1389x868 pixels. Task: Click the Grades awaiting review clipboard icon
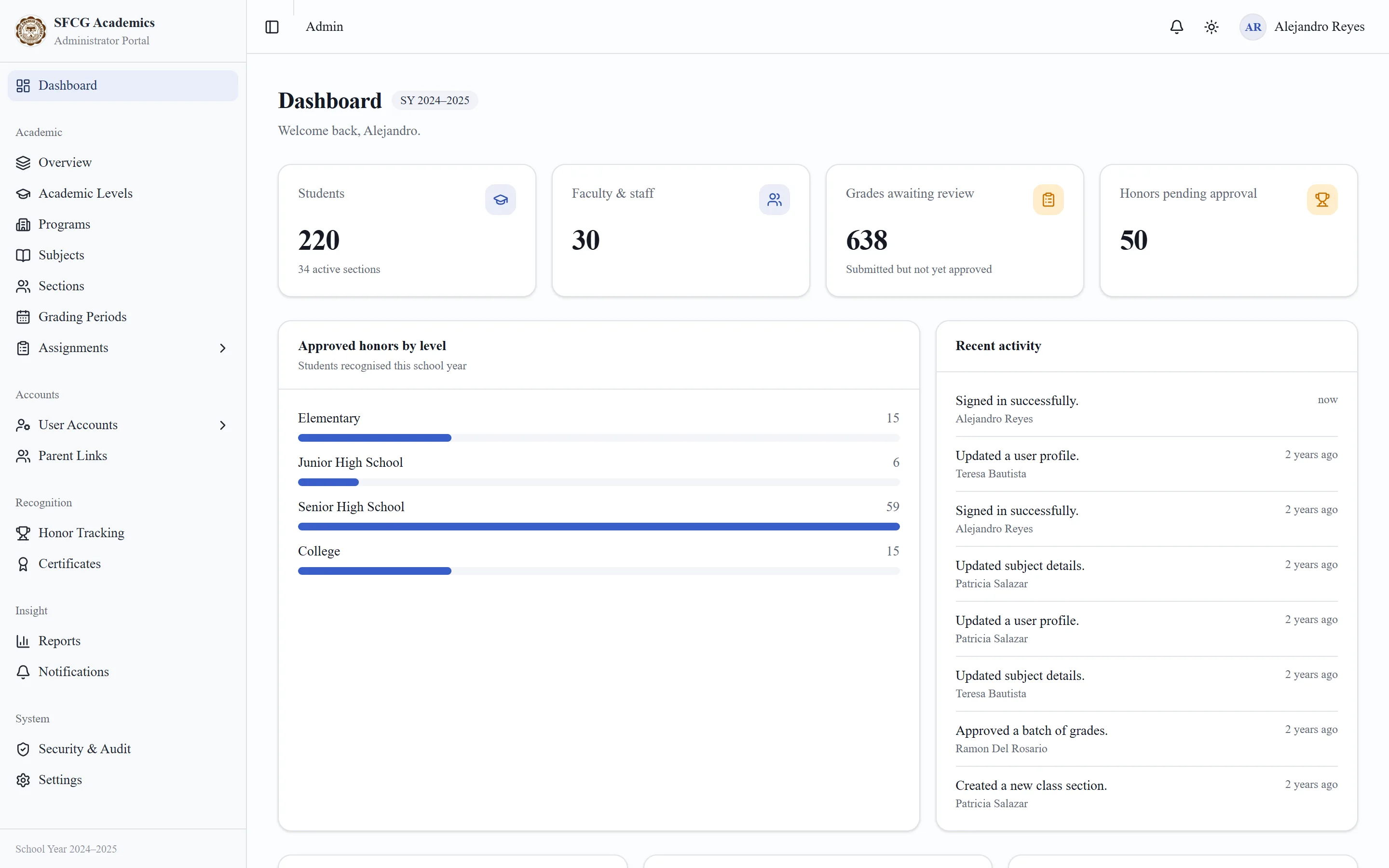tap(1048, 200)
